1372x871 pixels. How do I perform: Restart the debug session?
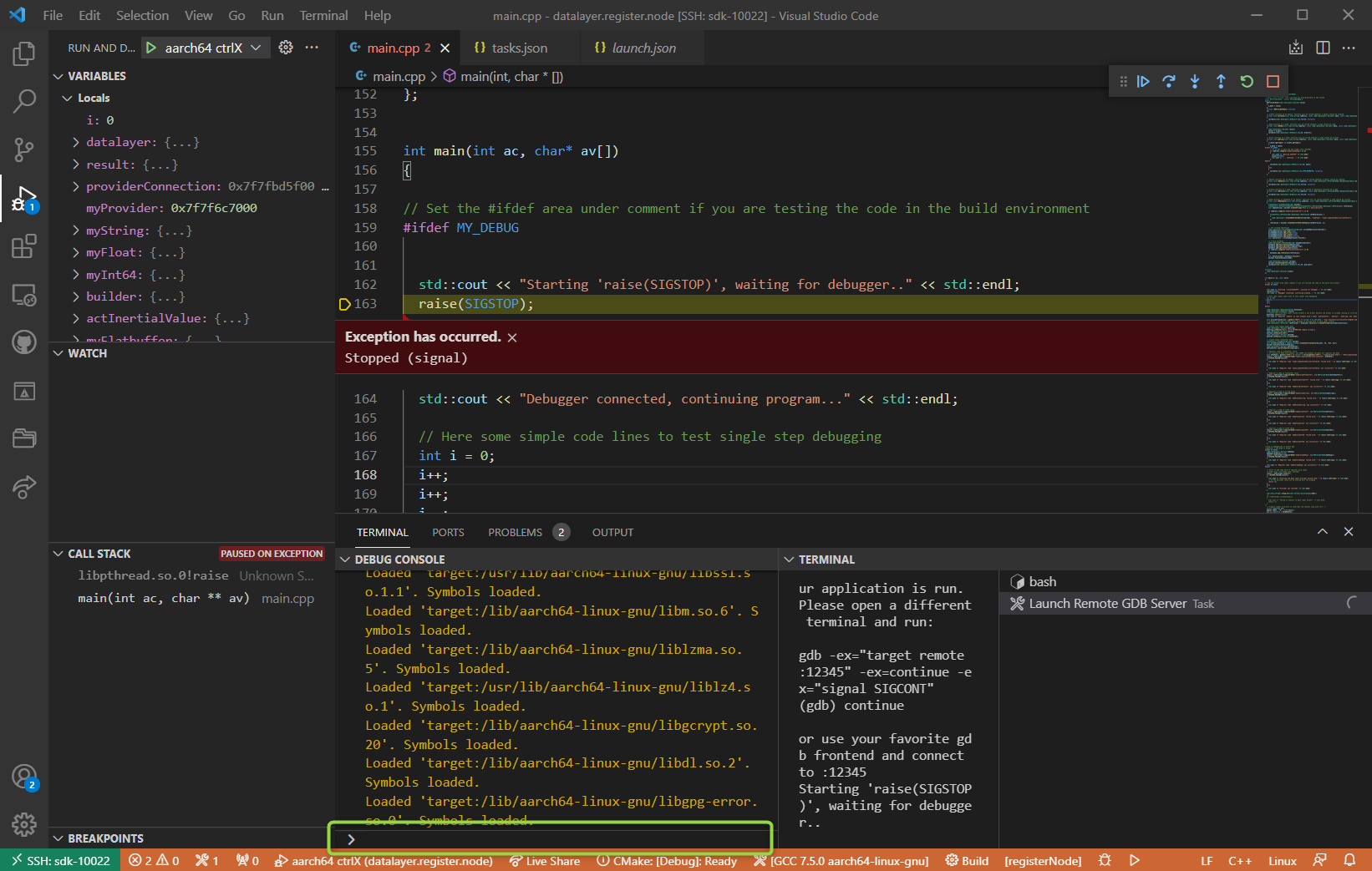tap(1247, 81)
